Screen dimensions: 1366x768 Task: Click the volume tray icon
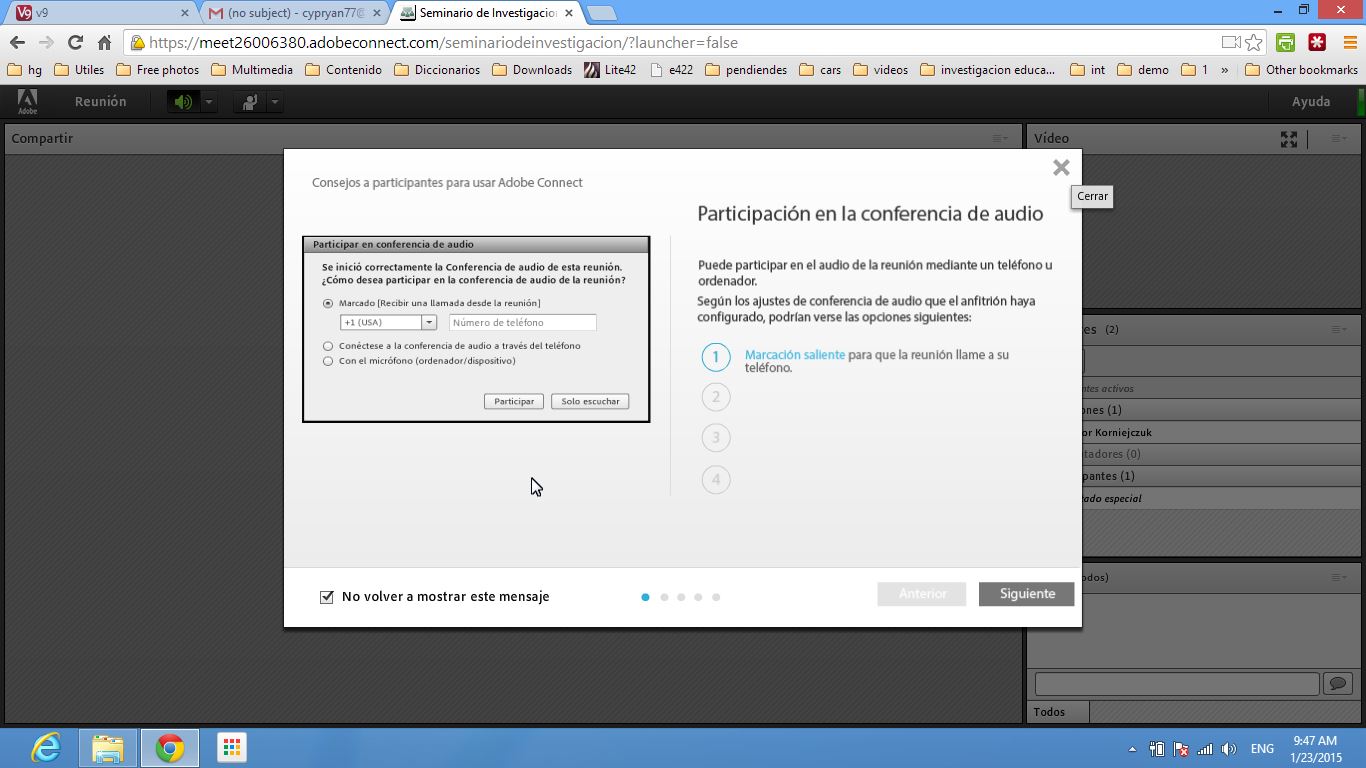tap(1229, 749)
